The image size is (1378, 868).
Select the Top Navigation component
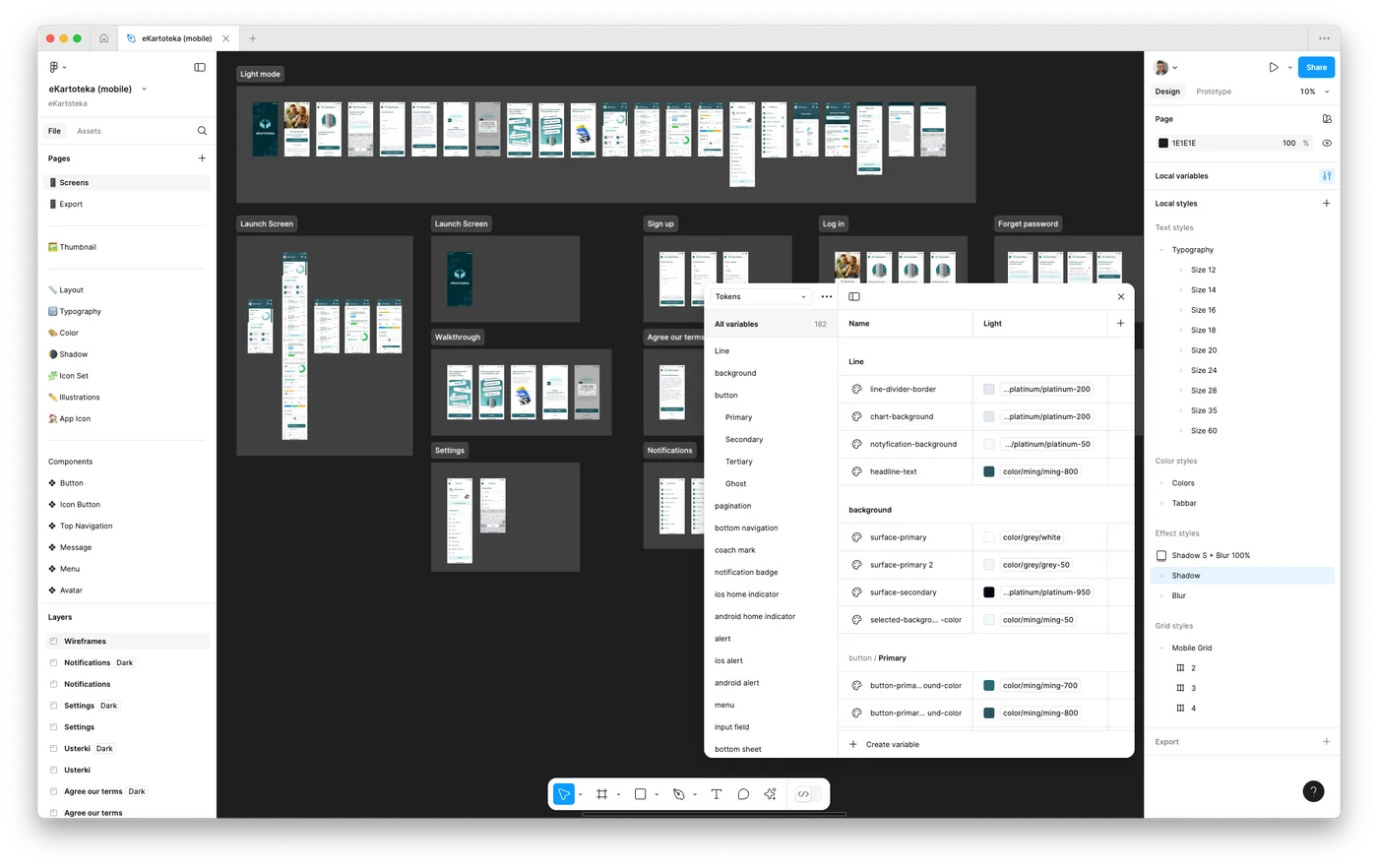click(x=86, y=527)
